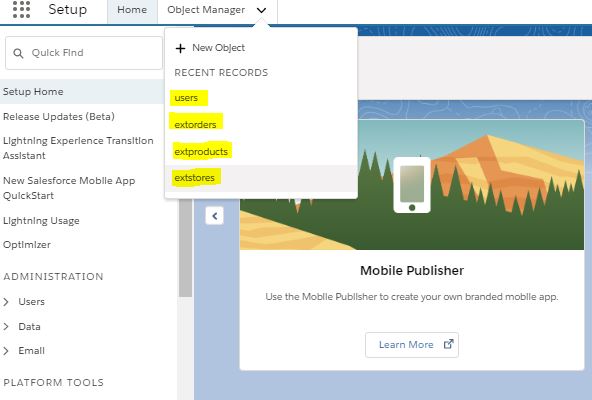
Task: Select the Object Manager tab
Action: click(206, 10)
